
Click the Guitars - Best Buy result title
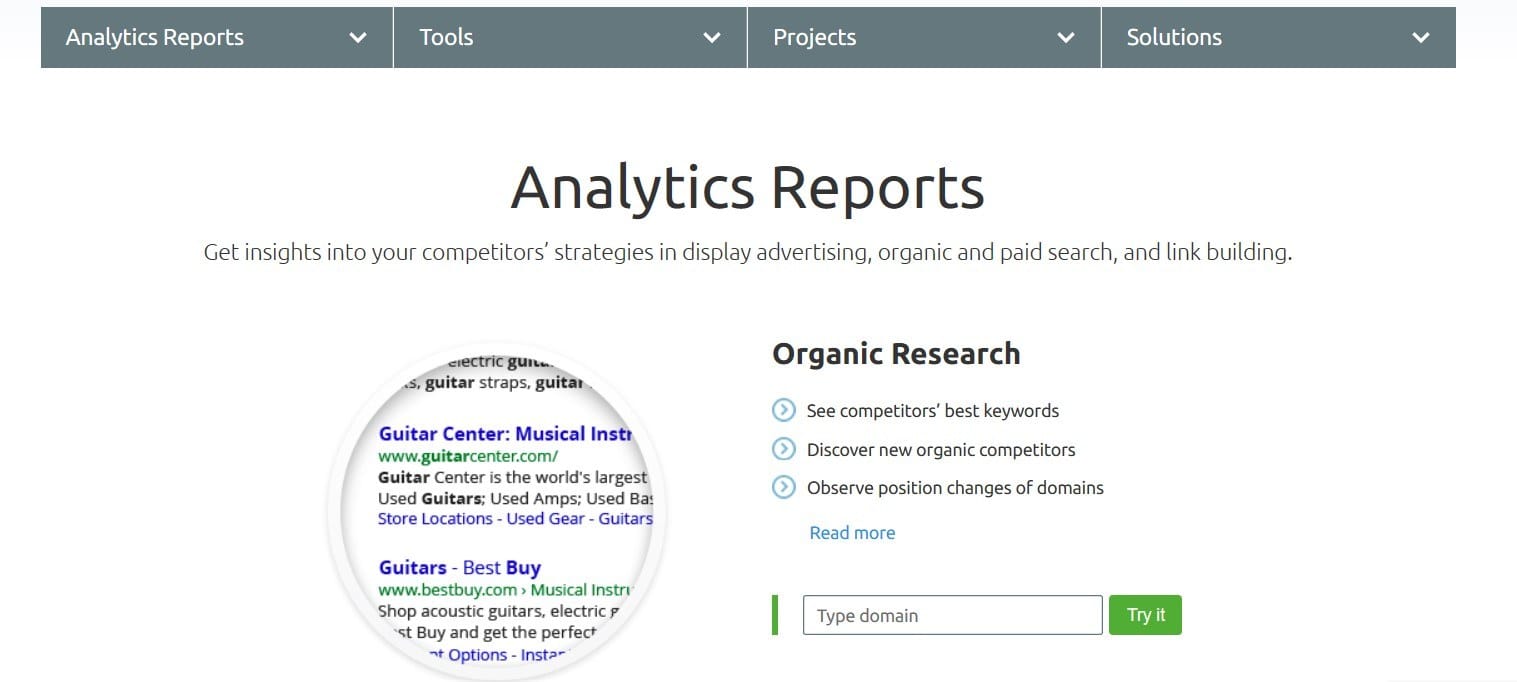(x=459, y=567)
